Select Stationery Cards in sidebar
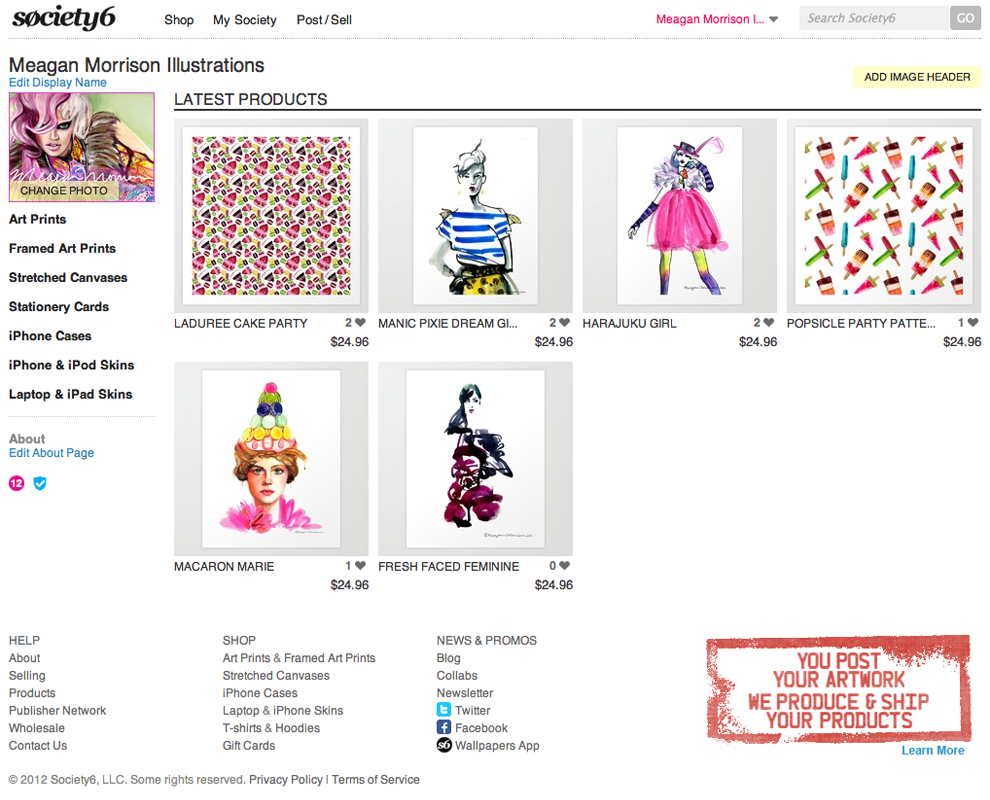Image resolution: width=990 pixels, height=800 pixels. [x=59, y=306]
